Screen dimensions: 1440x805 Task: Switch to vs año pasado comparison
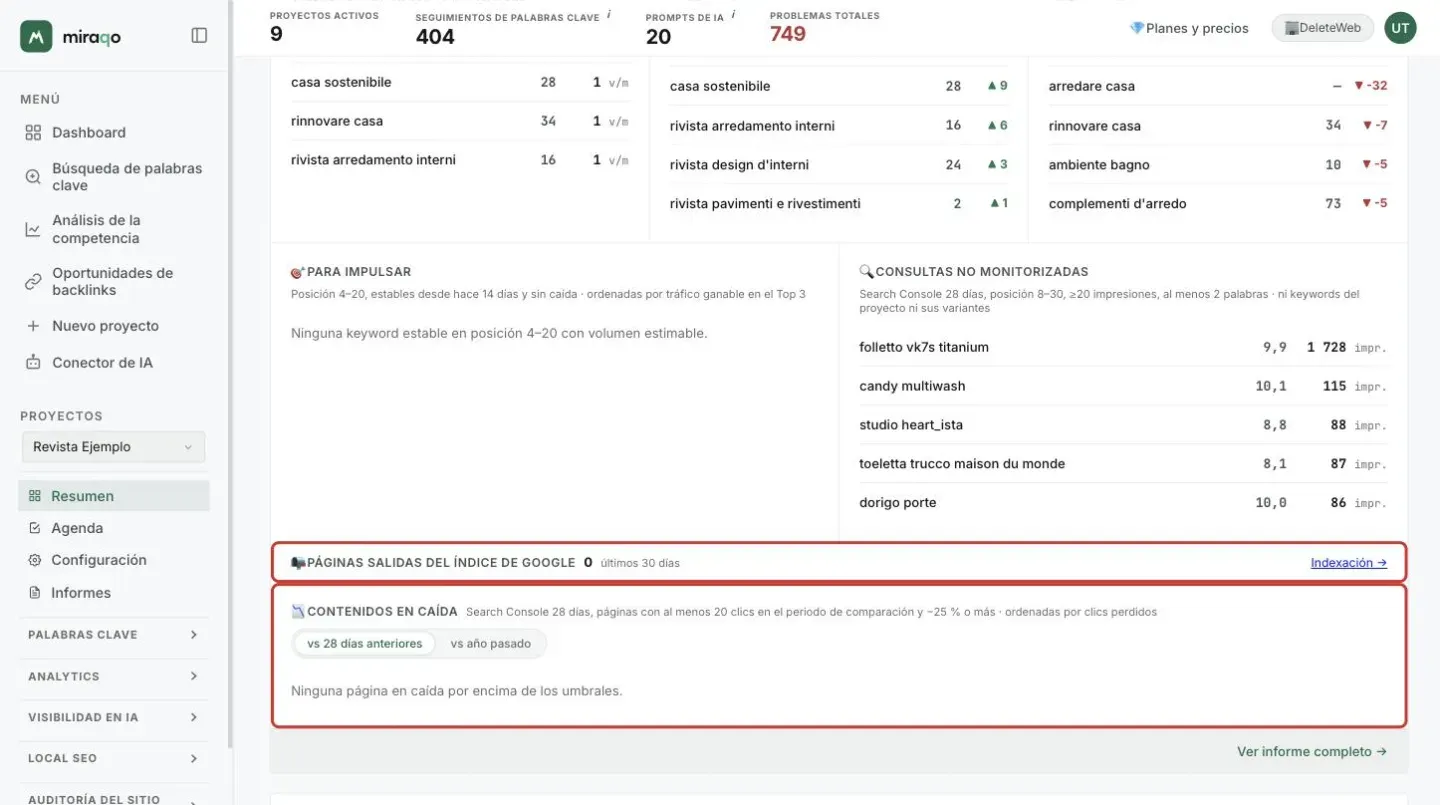(491, 644)
